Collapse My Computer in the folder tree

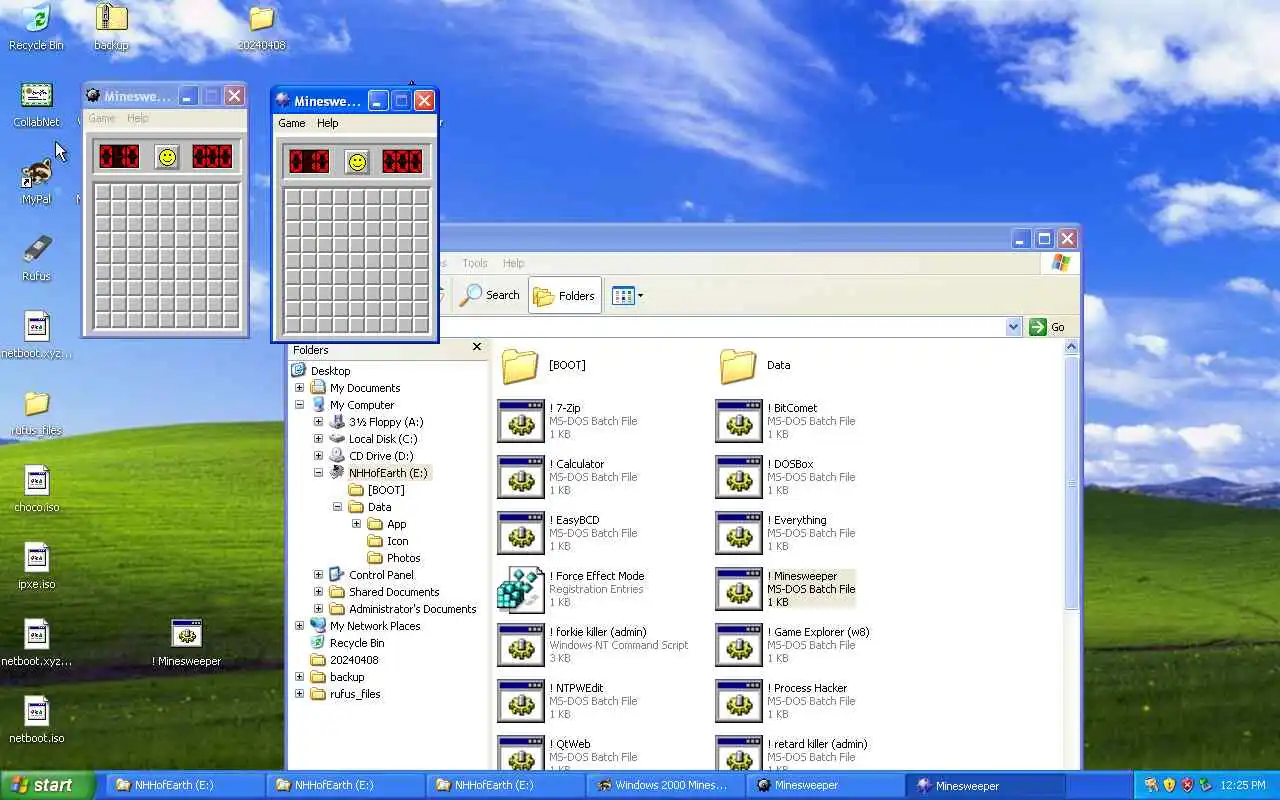(299, 405)
